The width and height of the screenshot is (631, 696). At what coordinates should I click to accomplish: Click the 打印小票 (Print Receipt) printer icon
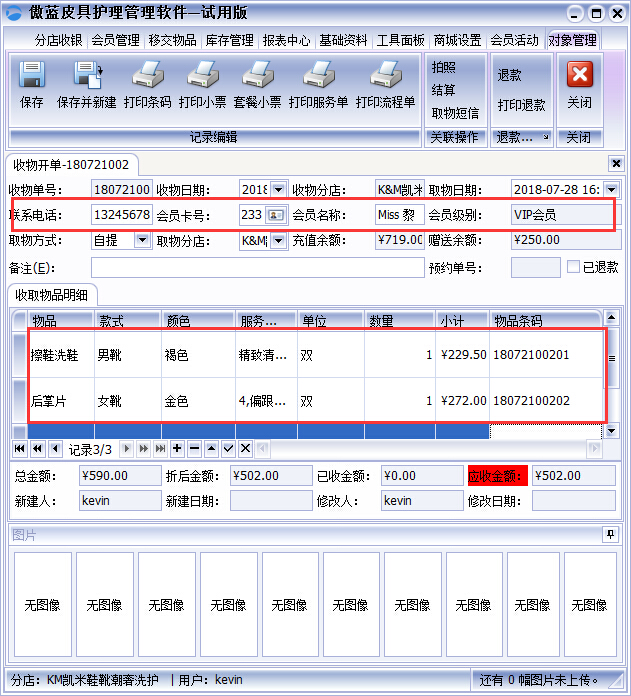[202, 76]
